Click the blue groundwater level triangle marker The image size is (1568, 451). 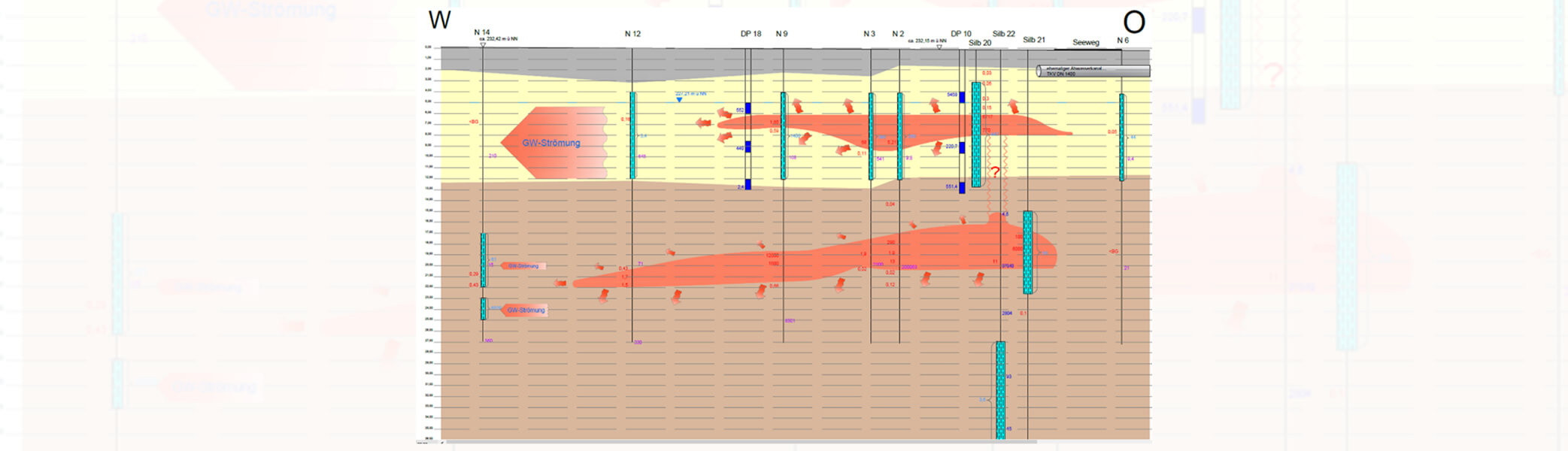(x=679, y=99)
